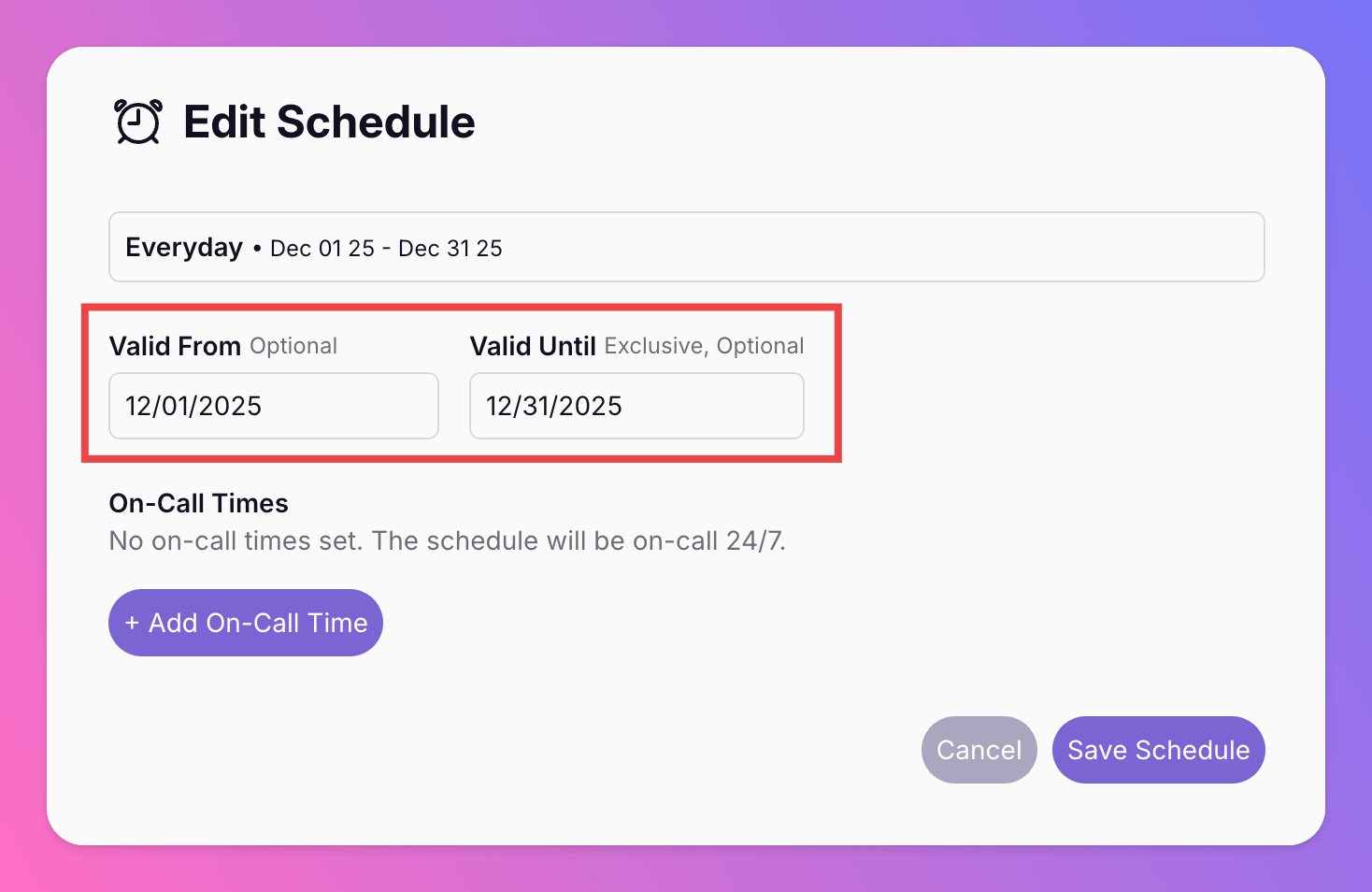Click the Dec 01 25 - Dec 31 25 range text
The width and height of the screenshot is (1372, 892).
click(386, 249)
